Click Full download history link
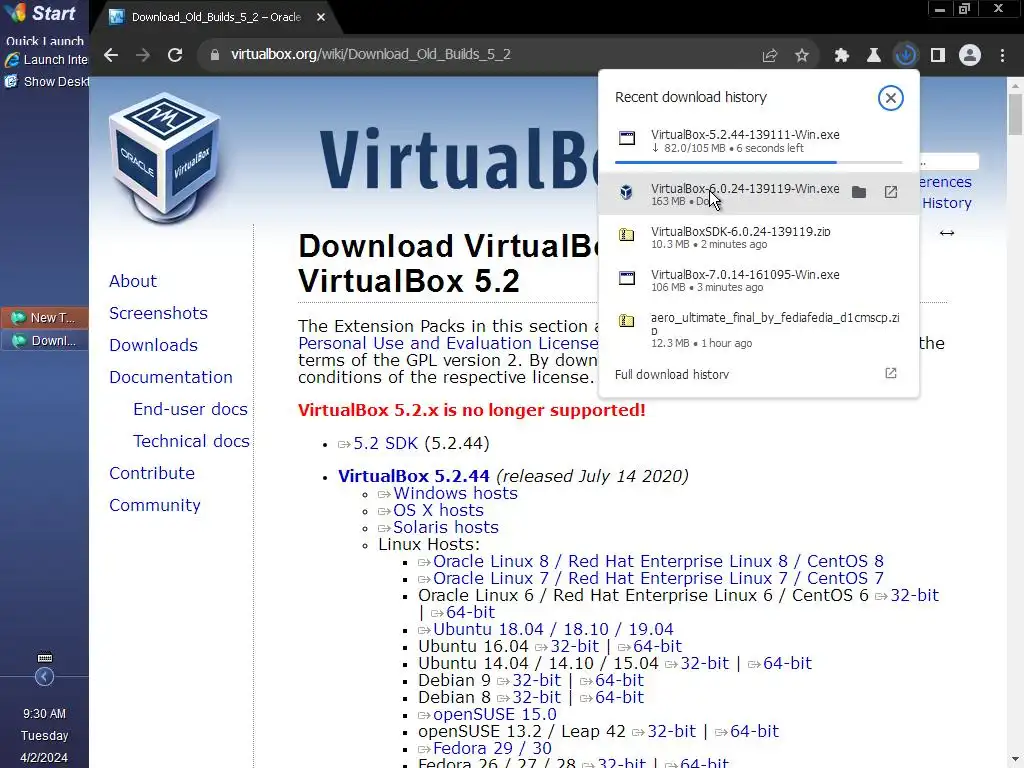 (x=671, y=374)
